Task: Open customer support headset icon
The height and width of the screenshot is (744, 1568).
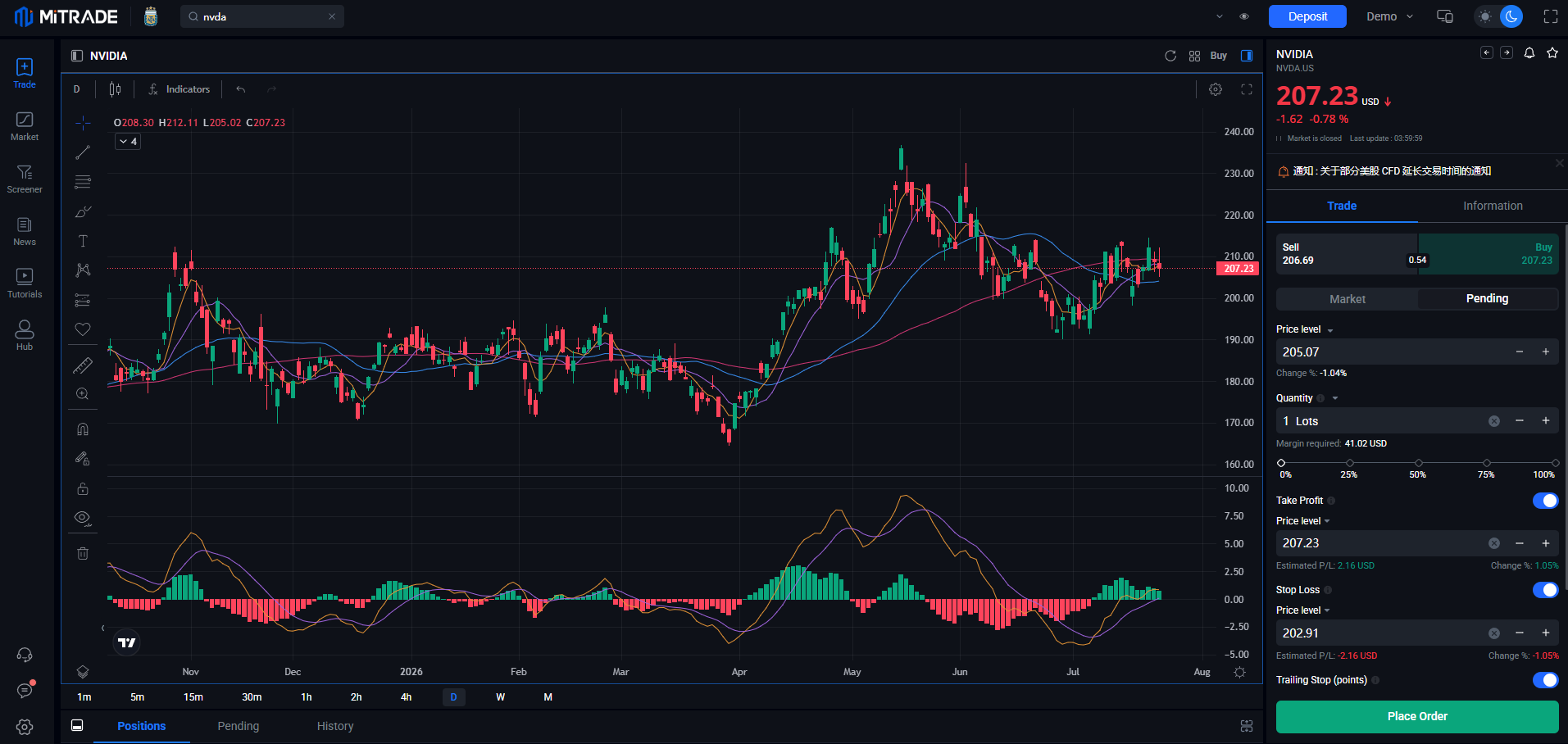Action: point(25,655)
